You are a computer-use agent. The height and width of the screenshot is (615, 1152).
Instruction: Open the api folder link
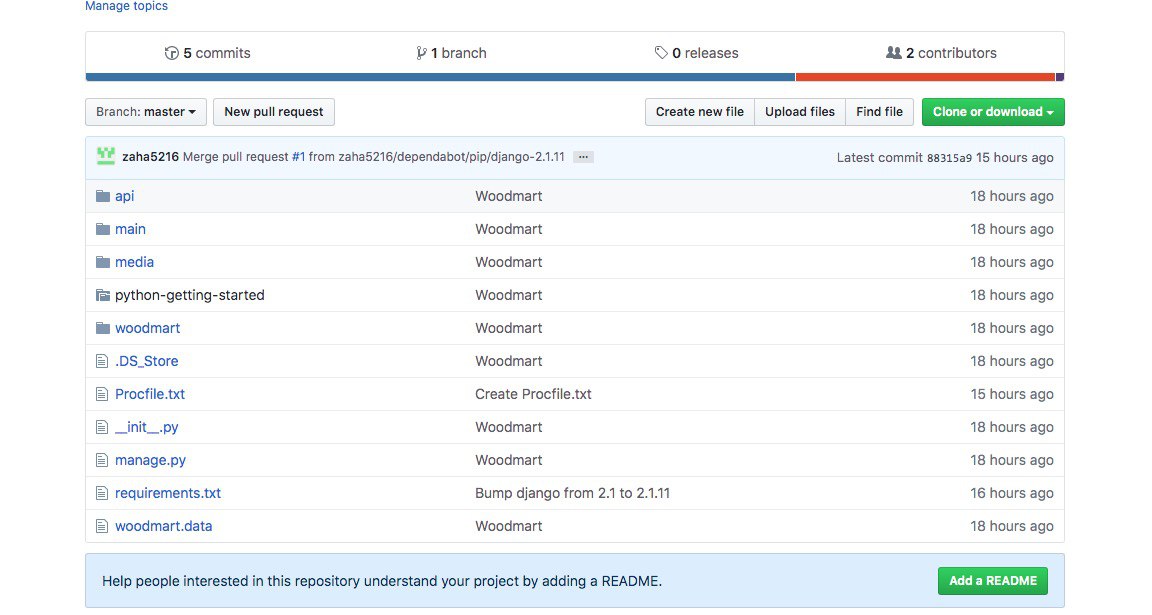(124, 196)
